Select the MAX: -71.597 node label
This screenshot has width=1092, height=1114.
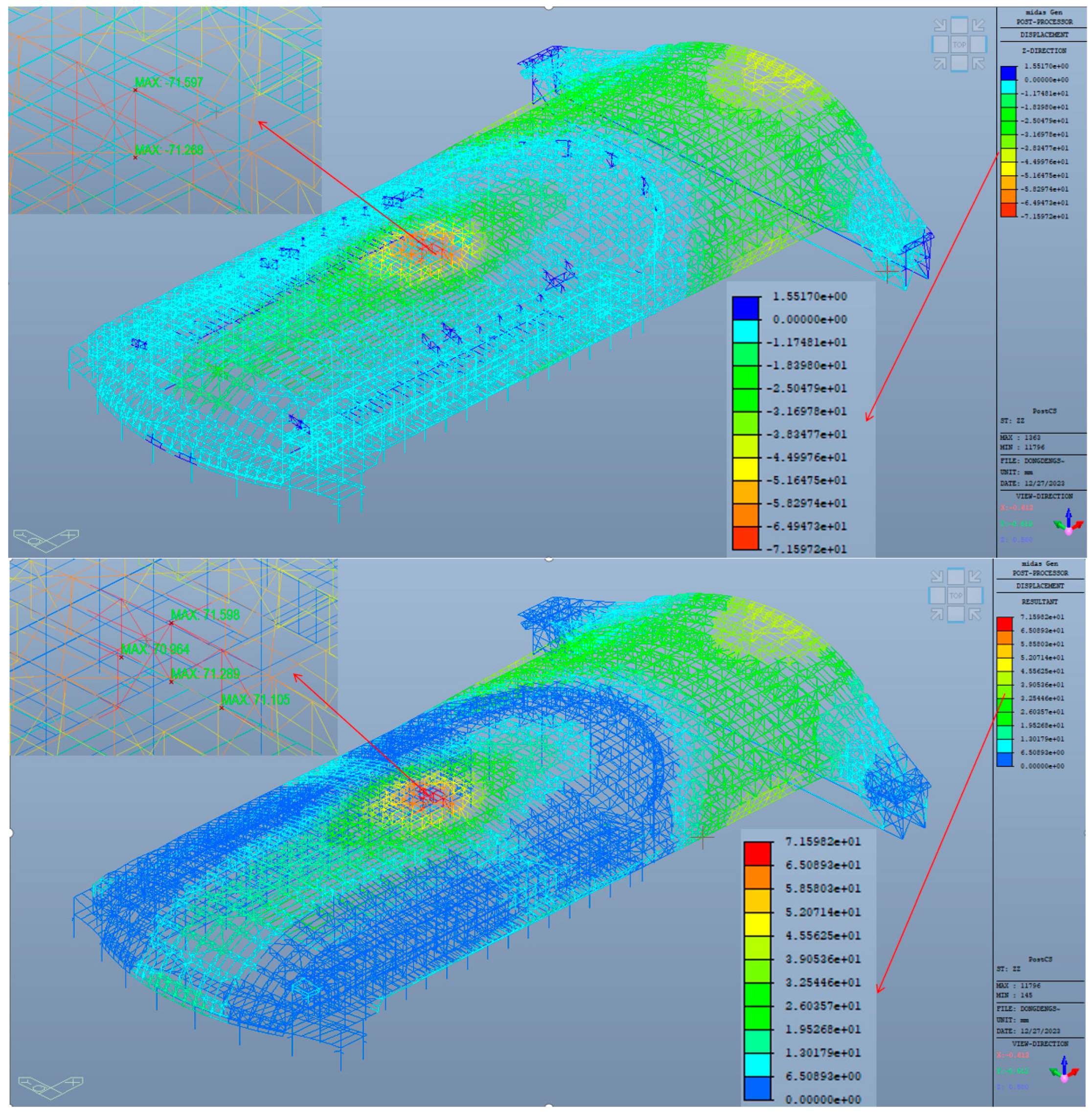[169, 83]
